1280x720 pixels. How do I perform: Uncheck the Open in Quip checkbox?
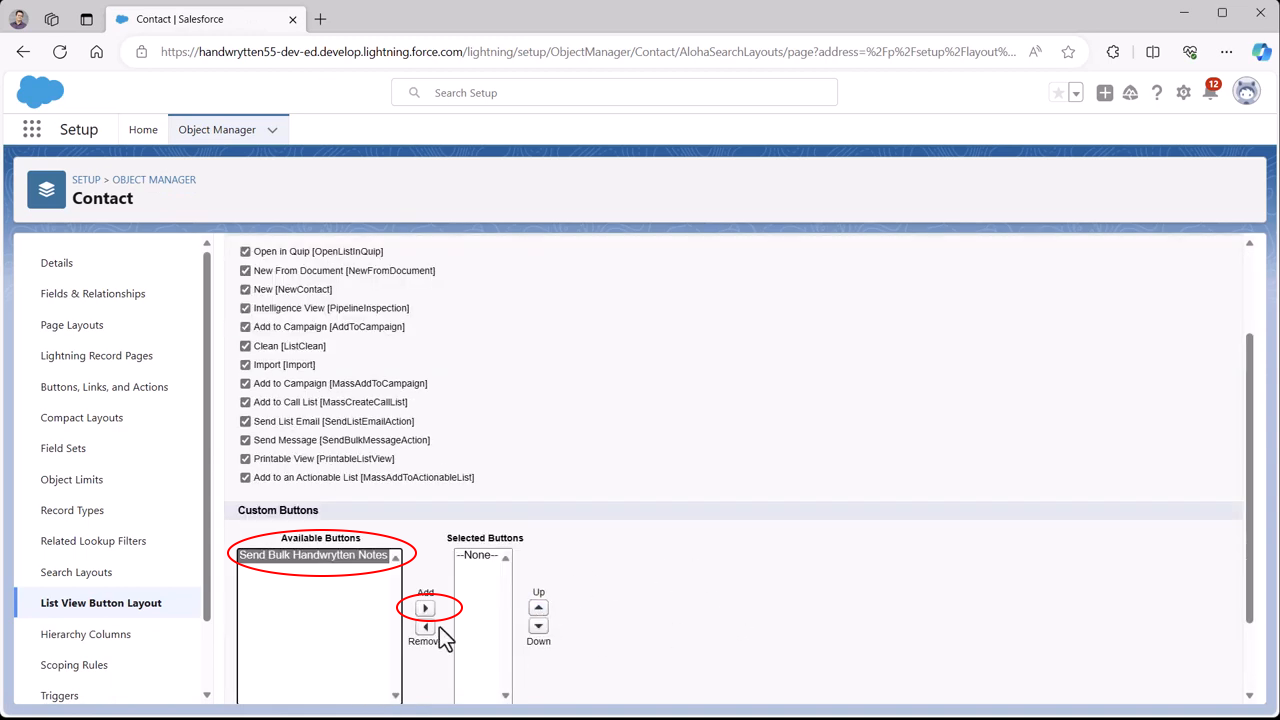245,252
